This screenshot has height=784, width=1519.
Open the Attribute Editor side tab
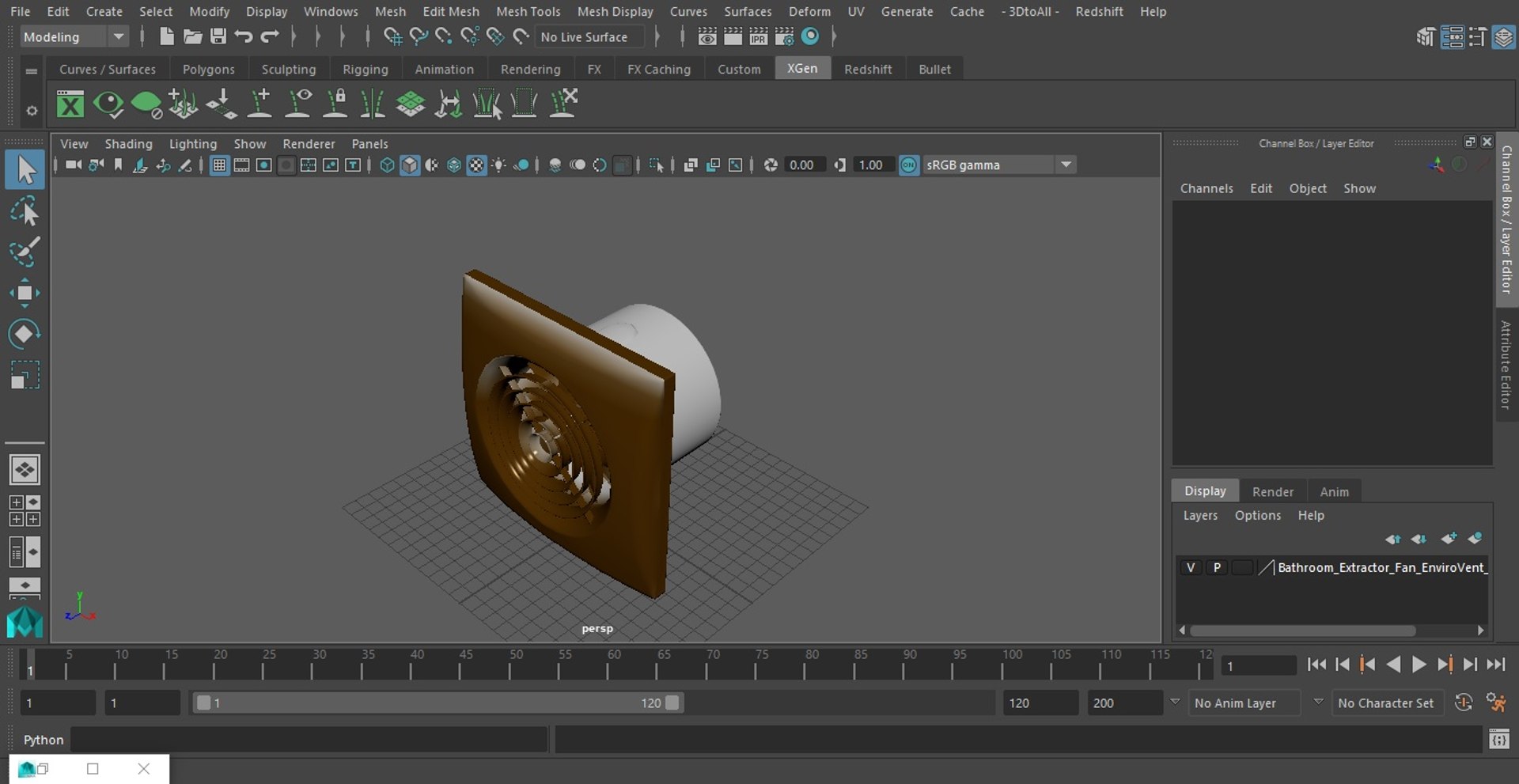coord(1506,365)
